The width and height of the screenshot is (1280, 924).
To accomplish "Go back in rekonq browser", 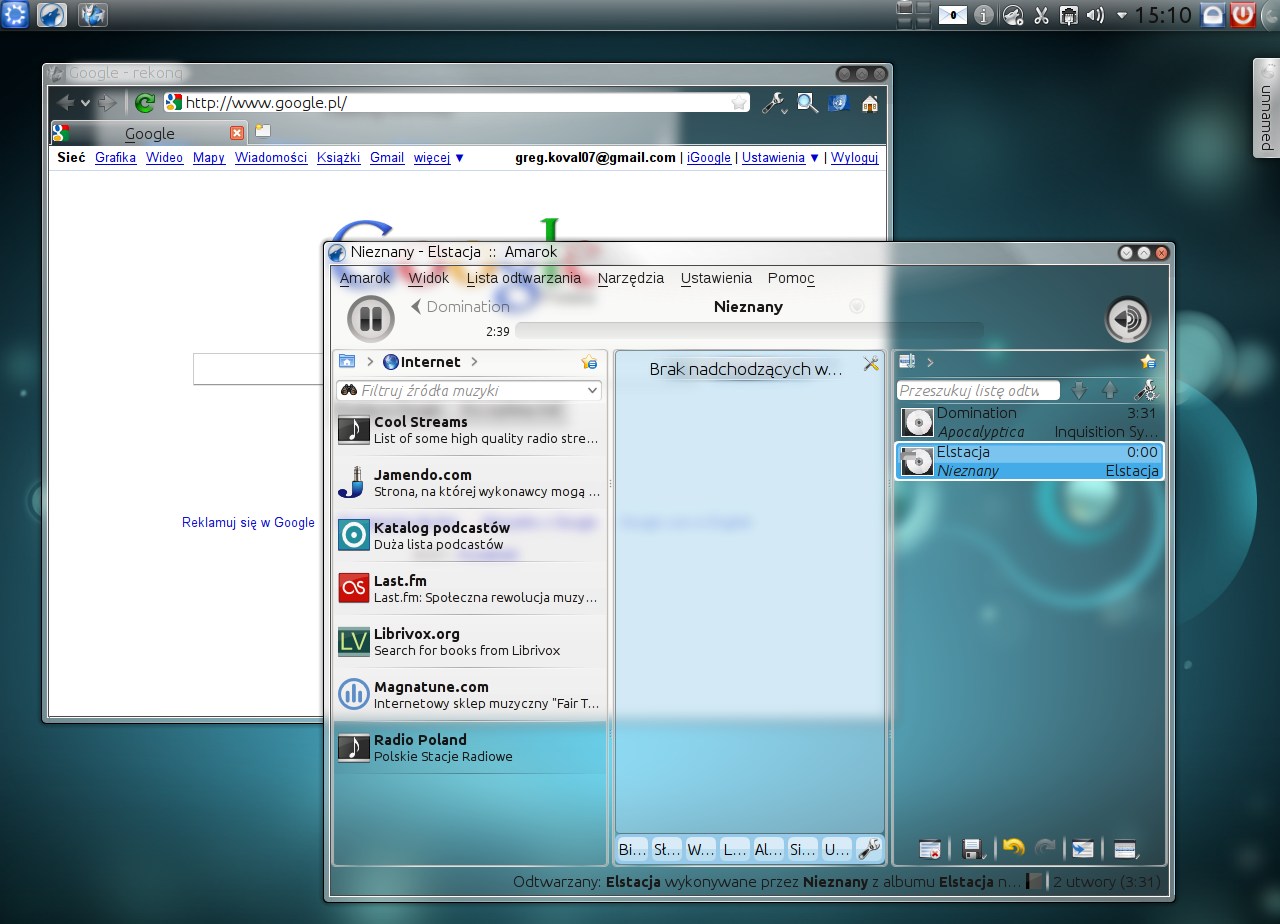I will 66,102.
